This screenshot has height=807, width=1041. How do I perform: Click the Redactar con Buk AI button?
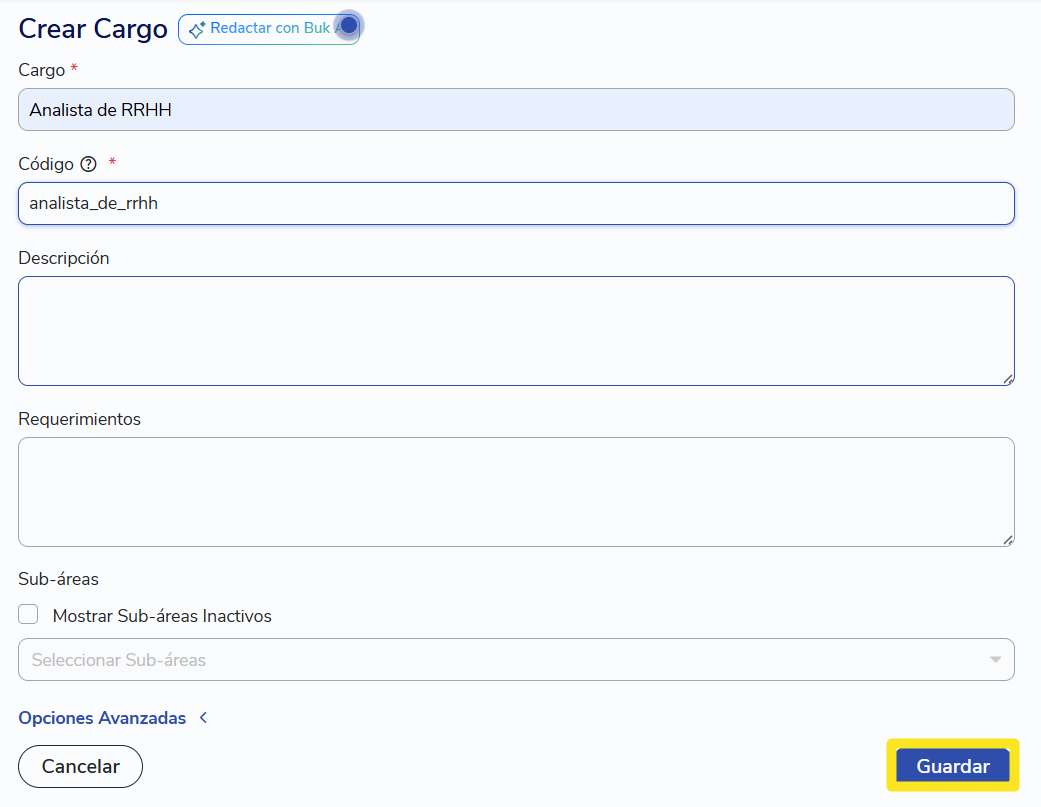click(x=269, y=29)
